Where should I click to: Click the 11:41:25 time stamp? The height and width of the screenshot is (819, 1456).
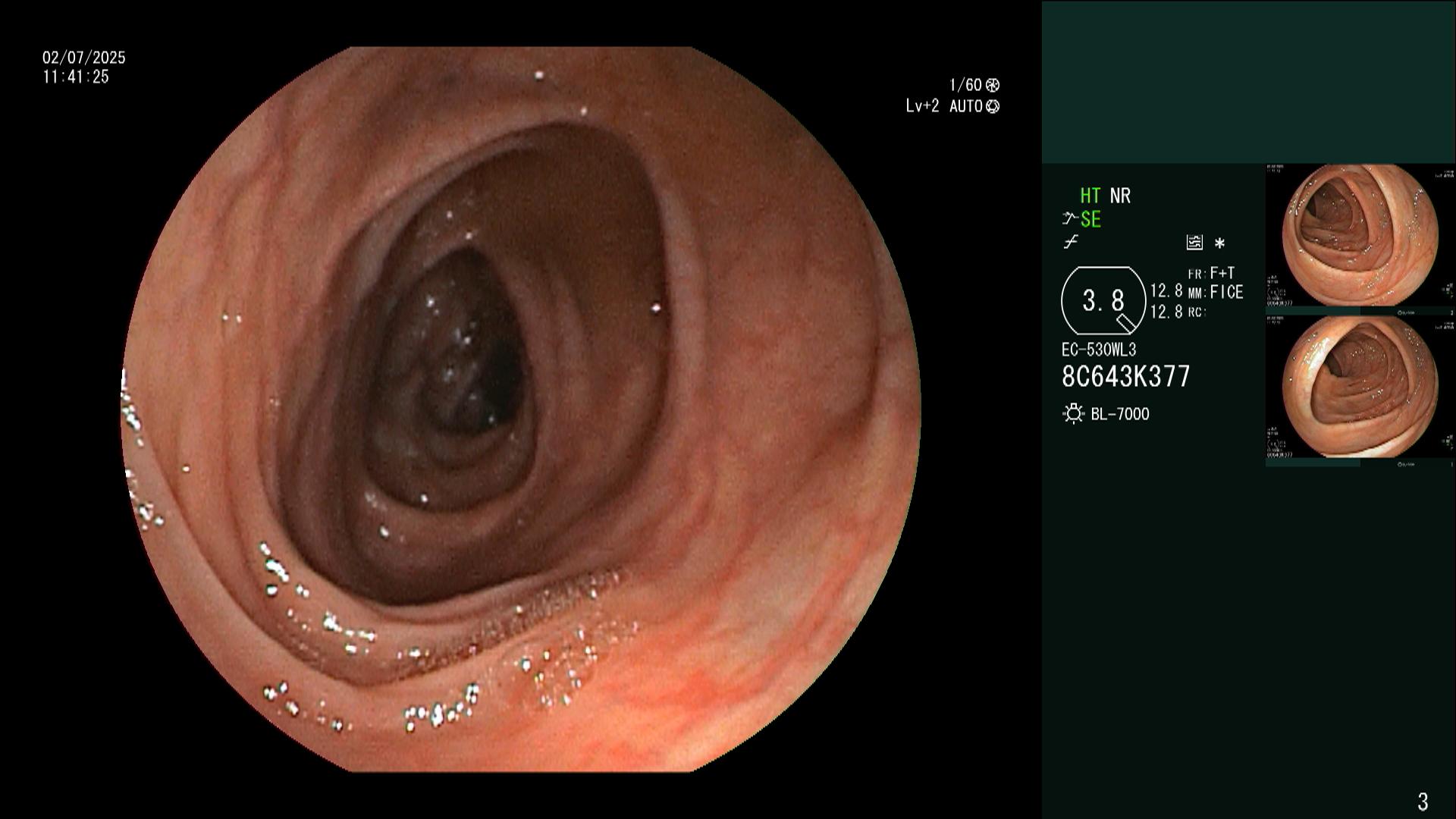76,77
